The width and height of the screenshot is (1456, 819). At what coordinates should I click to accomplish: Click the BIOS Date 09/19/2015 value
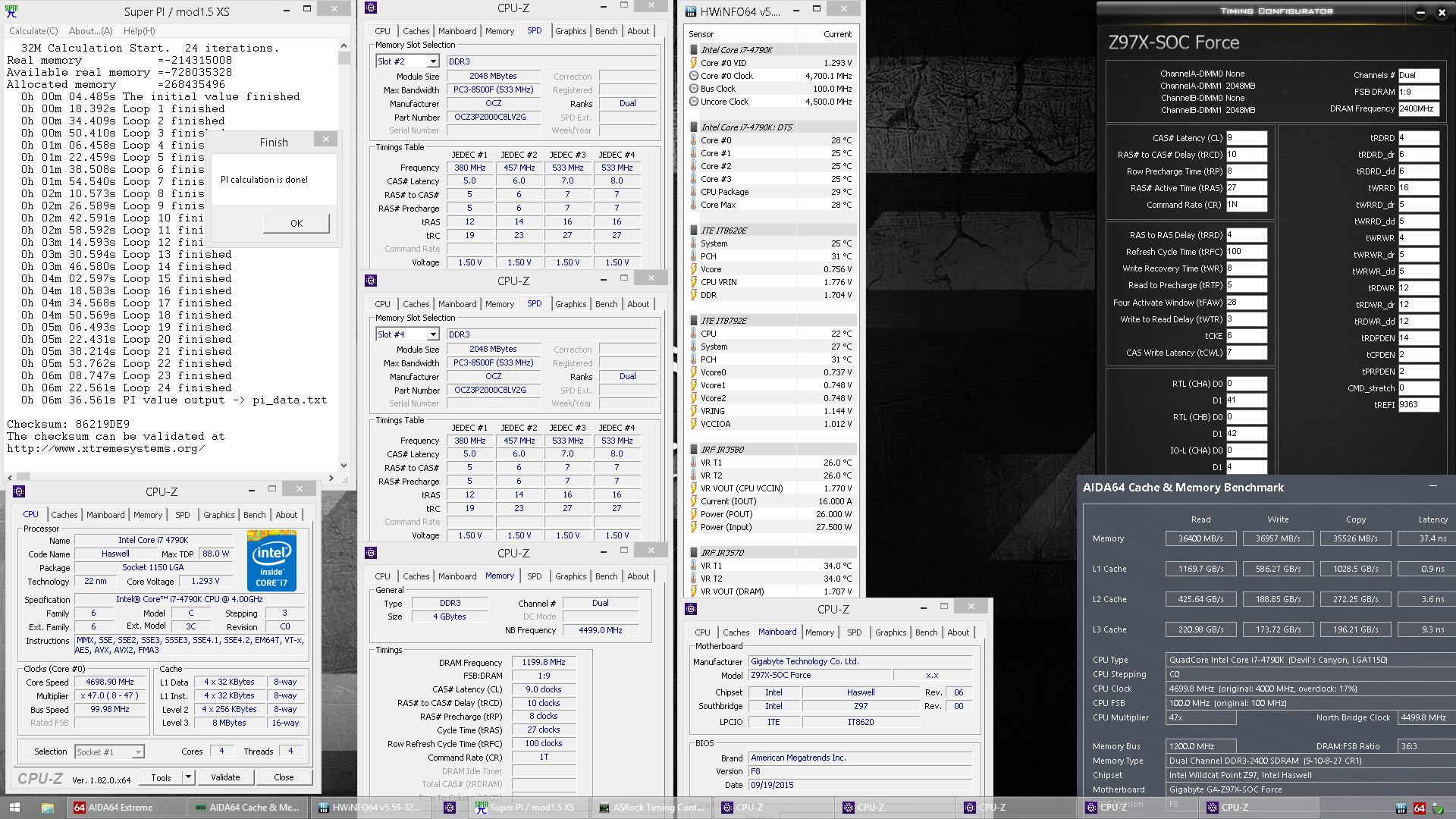pyautogui.click(x=860, y=785)
